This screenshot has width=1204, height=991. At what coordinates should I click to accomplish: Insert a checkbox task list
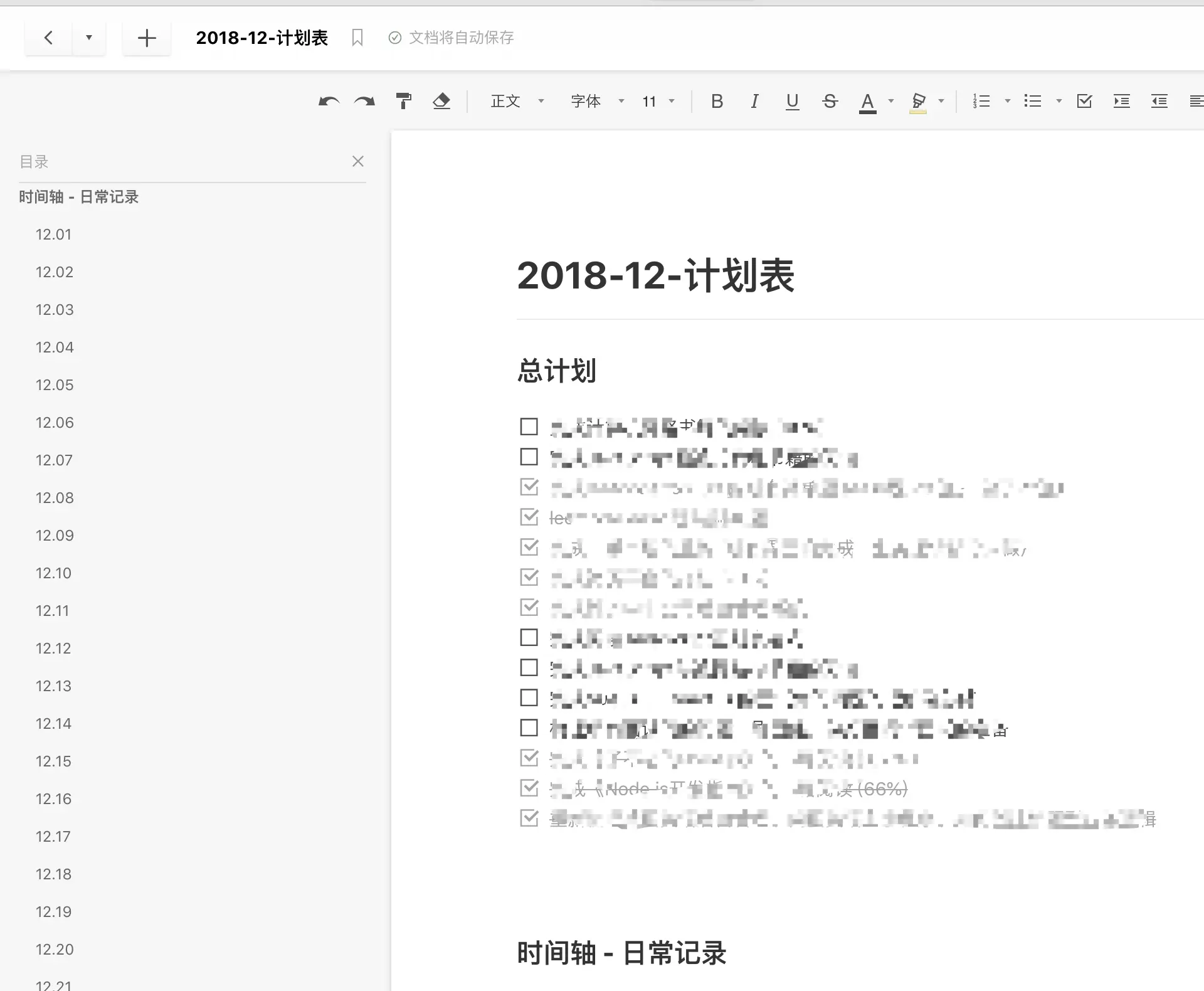click(1084, 102)
